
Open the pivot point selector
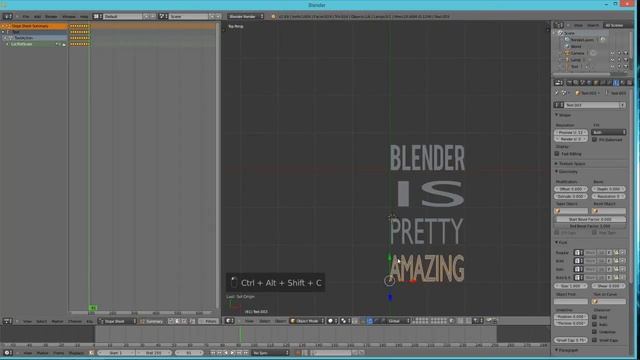coord(345,321)
